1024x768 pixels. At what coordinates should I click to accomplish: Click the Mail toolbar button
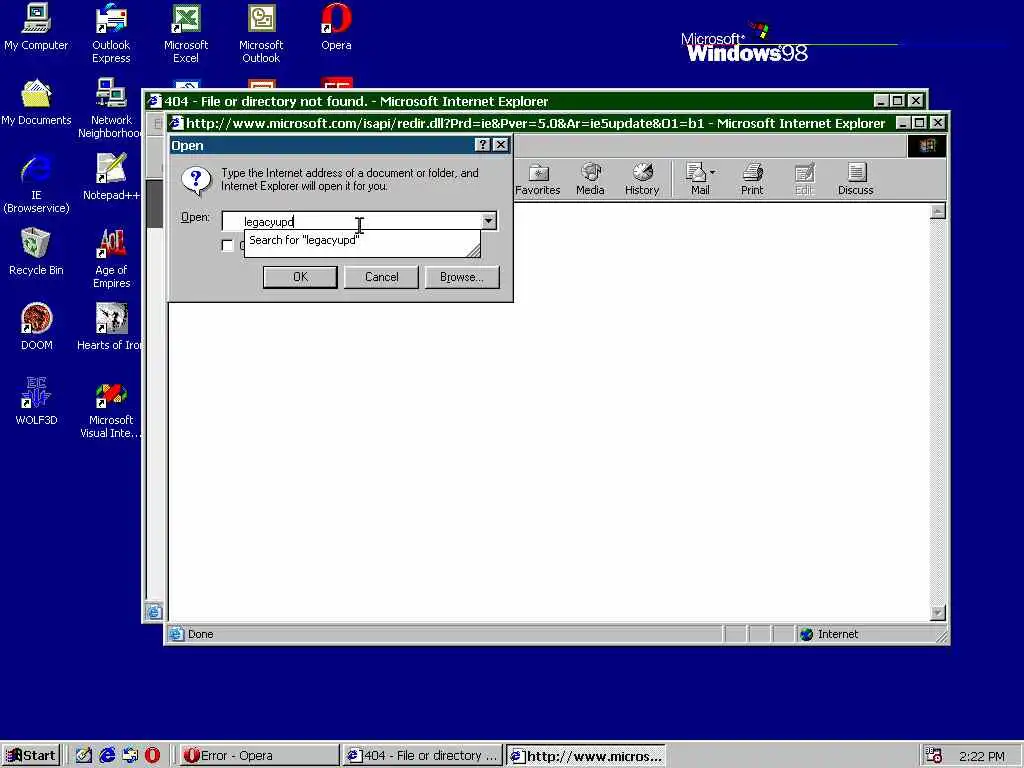point(697,179)
